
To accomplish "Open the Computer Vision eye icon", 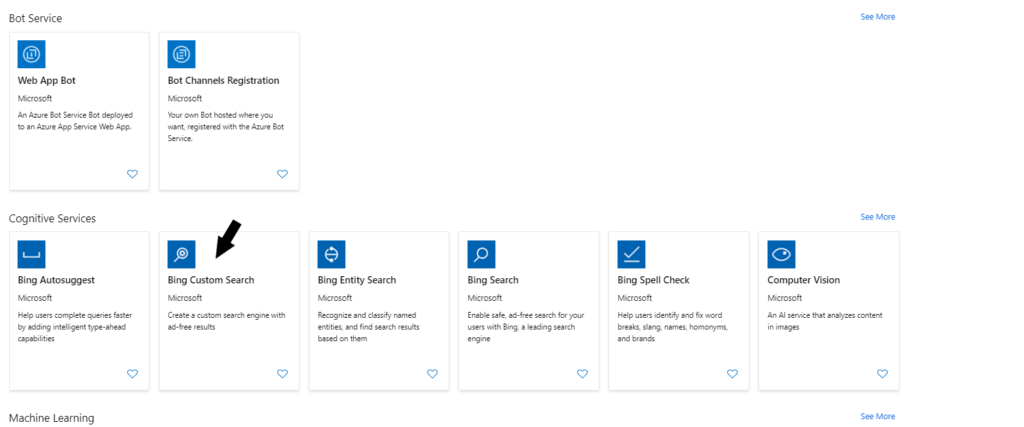I will [x=782, y=254].
